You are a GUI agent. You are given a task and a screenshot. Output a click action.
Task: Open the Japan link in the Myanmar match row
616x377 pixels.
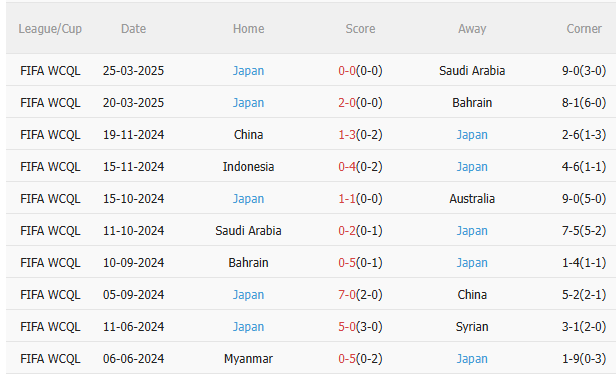(472, 359)
